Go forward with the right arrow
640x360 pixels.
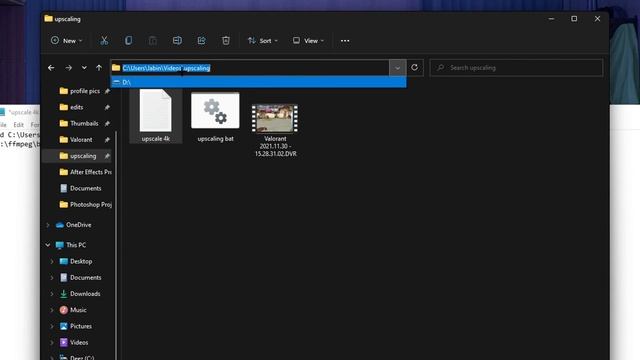coord(69,68)
